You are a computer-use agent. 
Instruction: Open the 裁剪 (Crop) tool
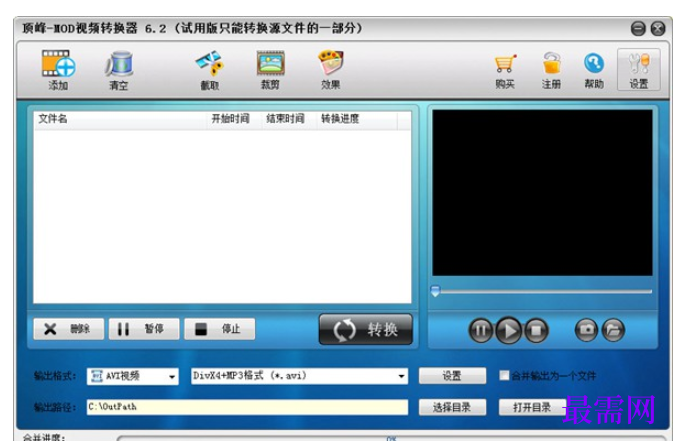pyautogui.click(x=270, y=70)
